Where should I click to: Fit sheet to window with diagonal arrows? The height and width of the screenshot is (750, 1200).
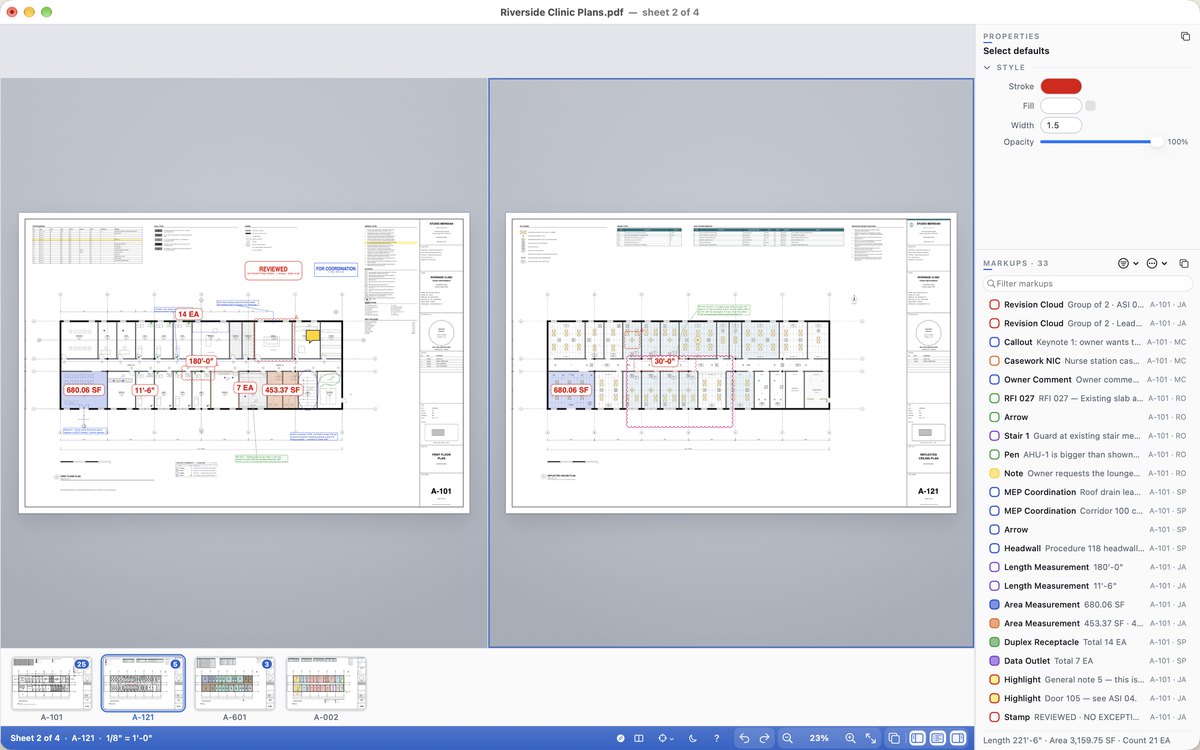click(871, 738)
